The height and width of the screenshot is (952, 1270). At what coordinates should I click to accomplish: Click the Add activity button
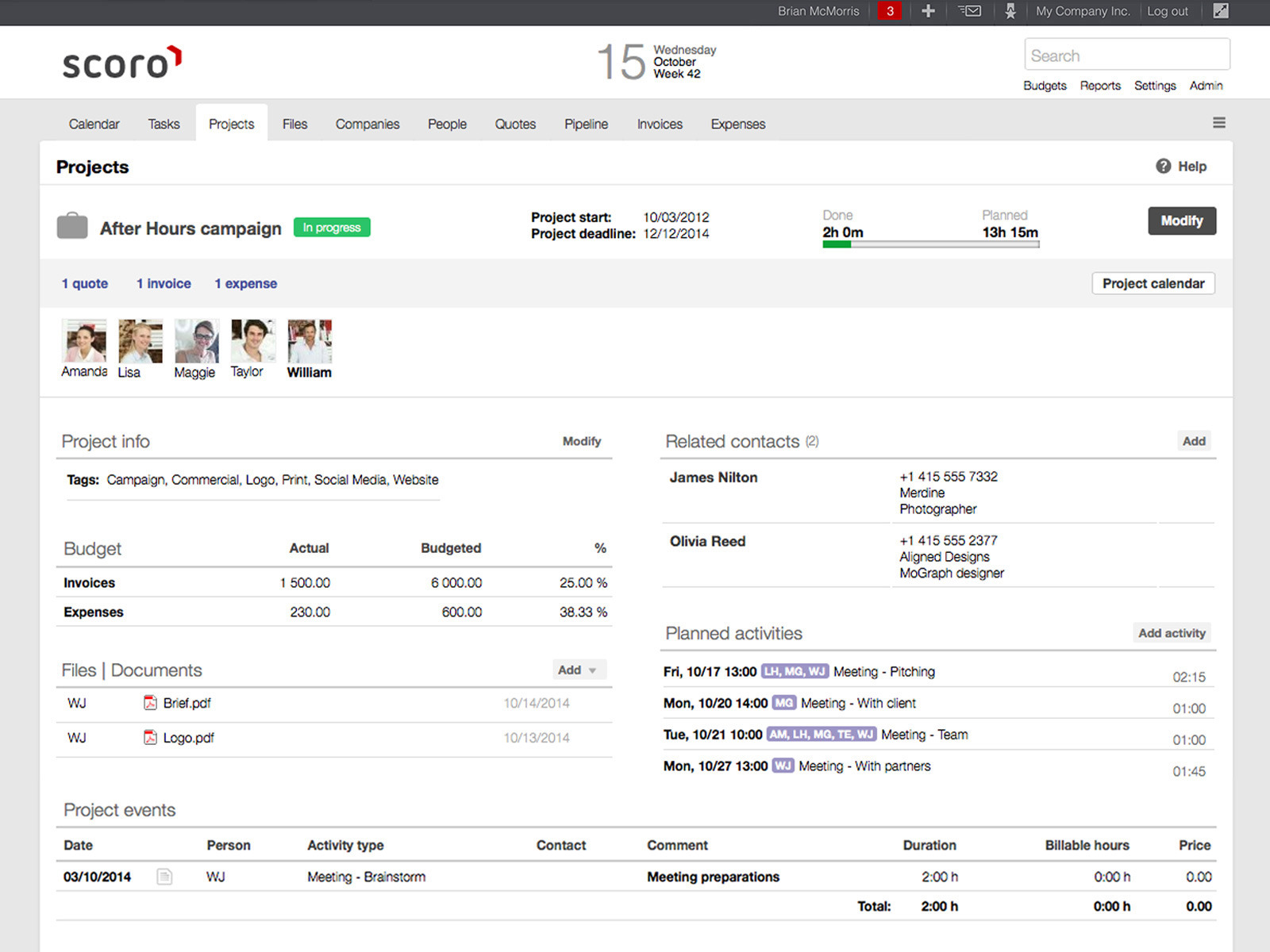(x=1172, y=633)
